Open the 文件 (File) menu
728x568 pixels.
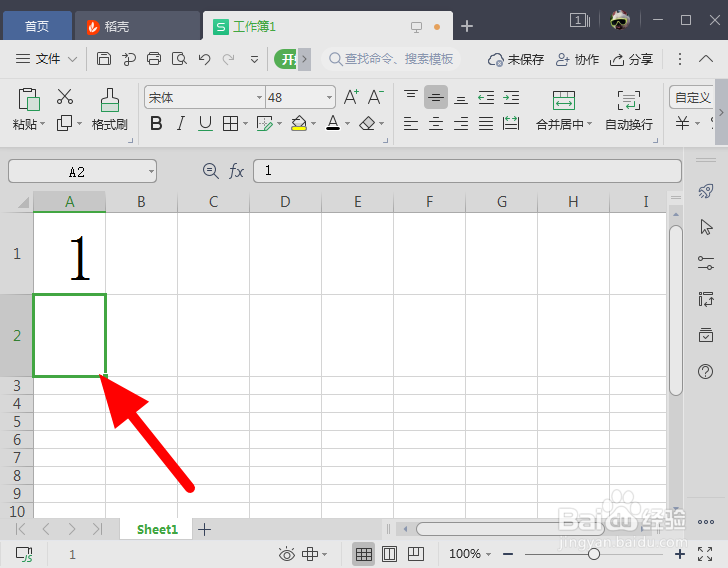pyautogui.click(x=46, y=59)
